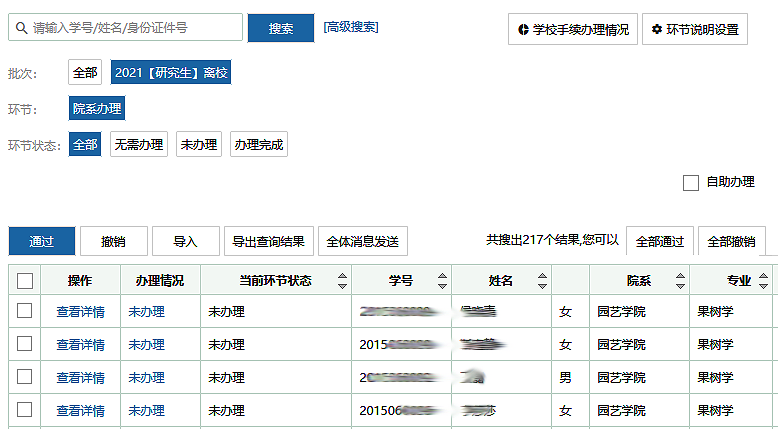The image size is (778, 429).
Task: Open 查看详情 in the second row
Action: [x=80, y=344]
